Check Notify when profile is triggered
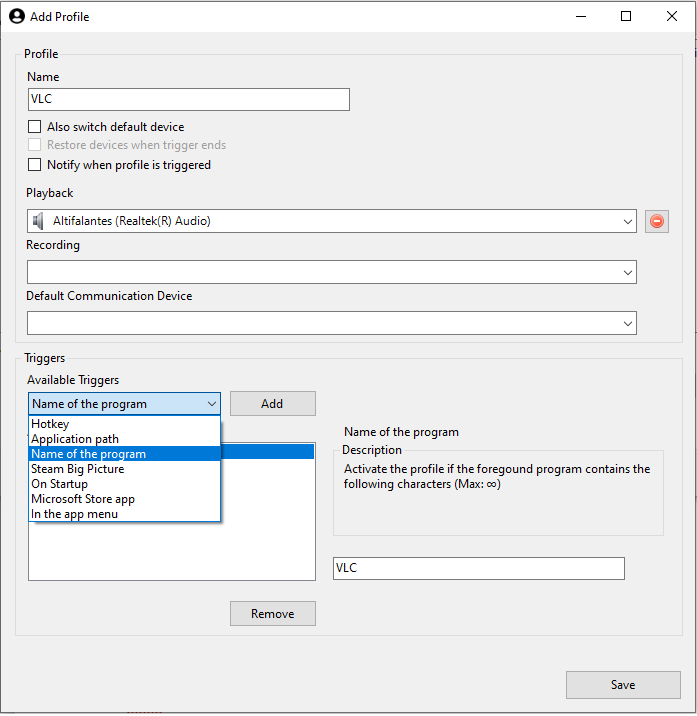The height and width of the screenshot is (716, 697). pos(35,164)
